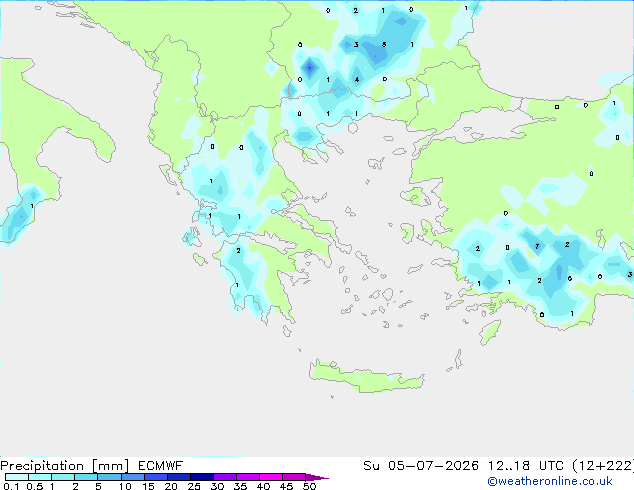Screen dimensions: 634x490
Task: Click the above-50 mm legend arrow tip
Action: (317, 477)
